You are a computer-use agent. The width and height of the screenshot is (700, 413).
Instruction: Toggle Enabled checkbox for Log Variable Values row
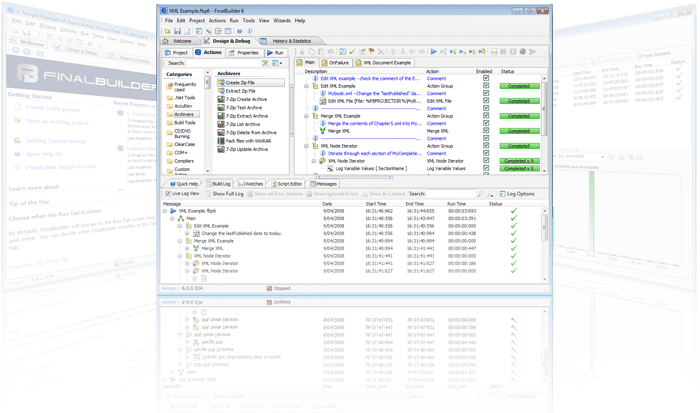pyautogui.click(x=486, y=168)
